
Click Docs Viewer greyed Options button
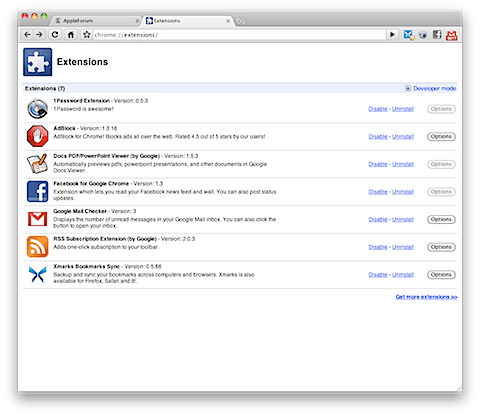pyautogui.click(x=441, y=164)
